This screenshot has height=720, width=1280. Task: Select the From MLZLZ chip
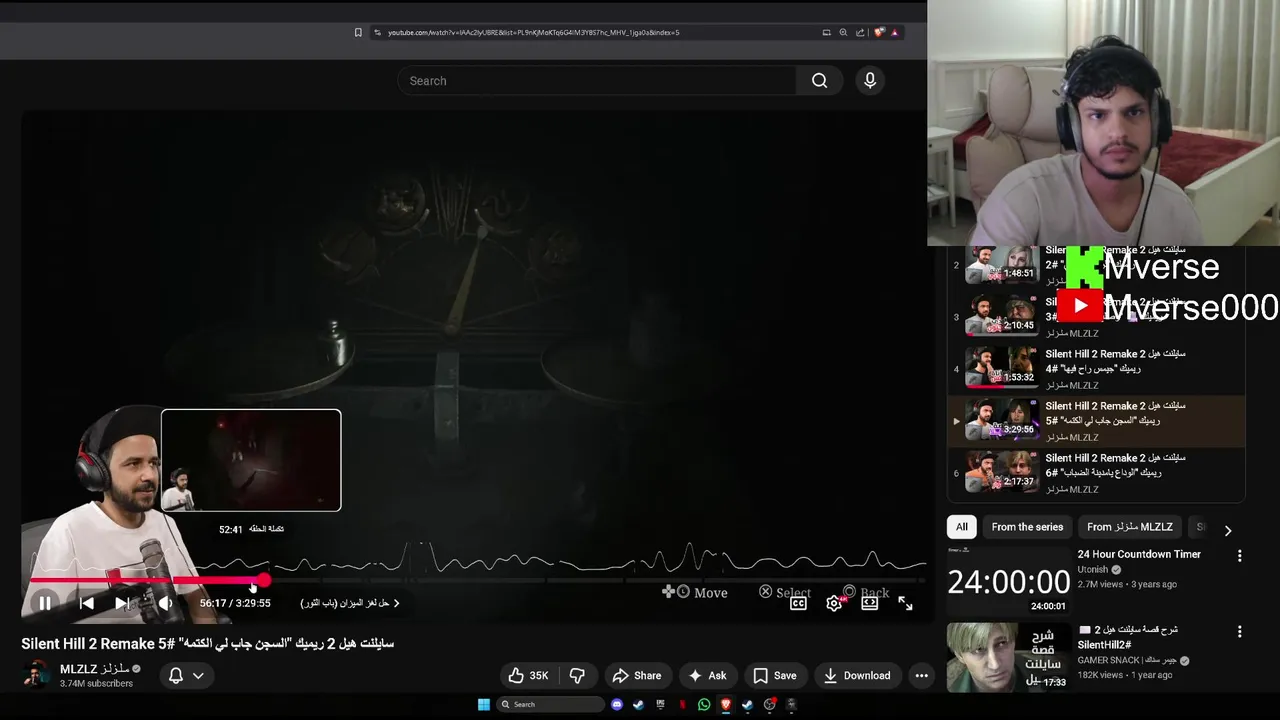click(1130, 527)
